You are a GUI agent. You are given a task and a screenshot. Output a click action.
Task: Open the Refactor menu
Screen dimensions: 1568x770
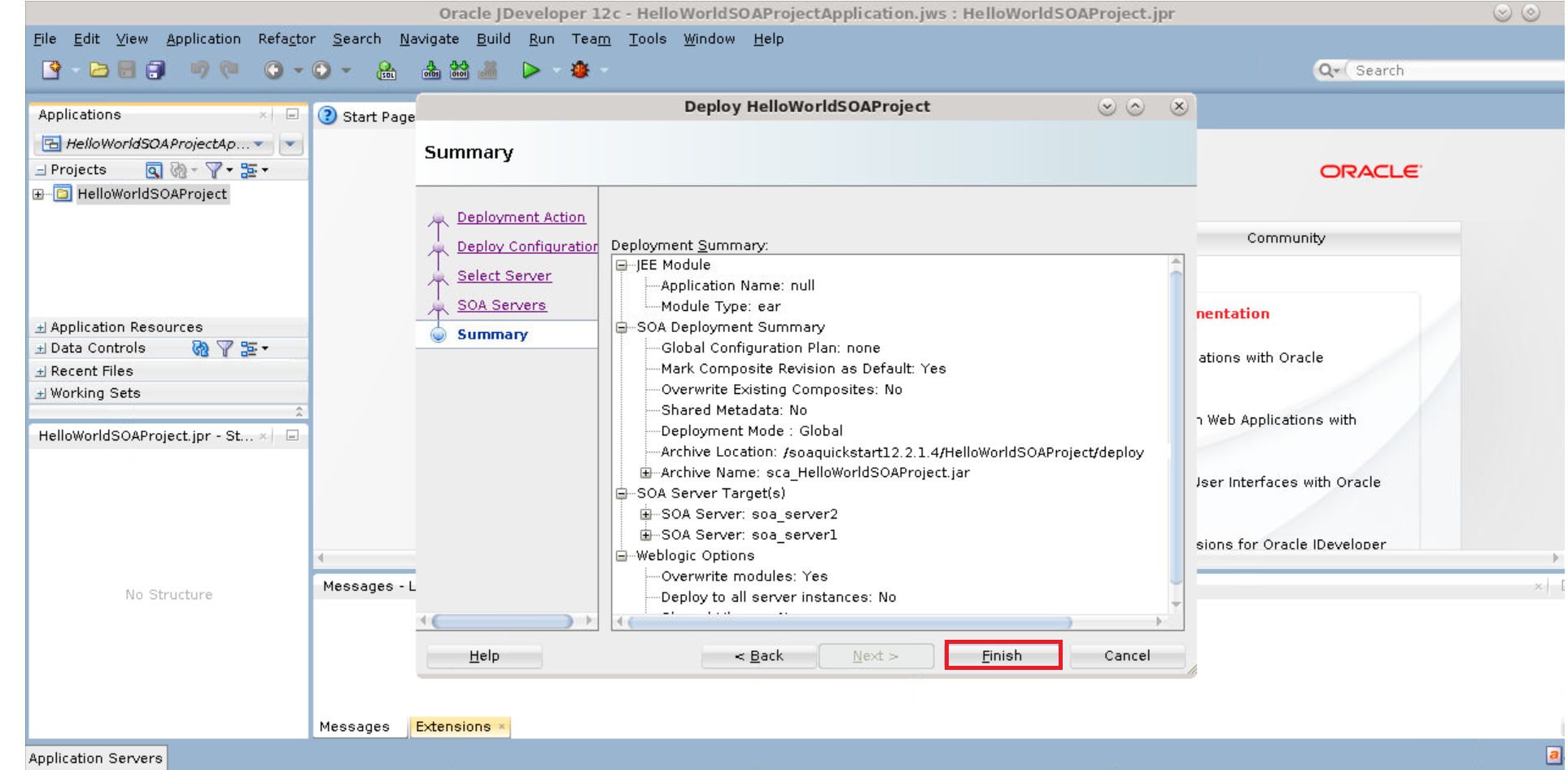pyautogui.click(x=286, y=39)
